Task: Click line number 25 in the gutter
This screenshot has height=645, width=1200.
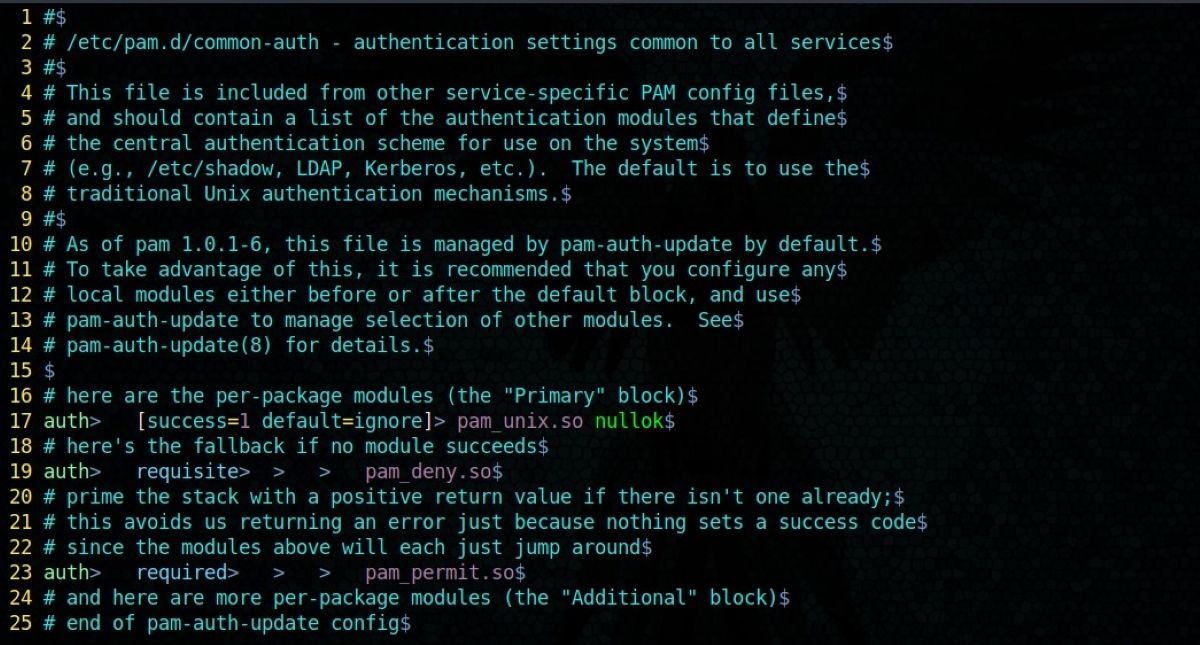Action: 21,623
